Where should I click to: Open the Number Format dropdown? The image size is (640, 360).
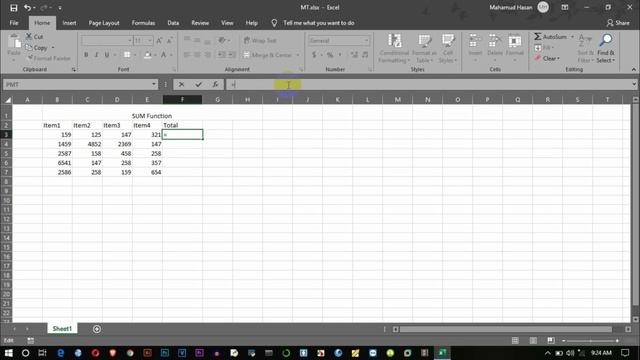(366, 40)
